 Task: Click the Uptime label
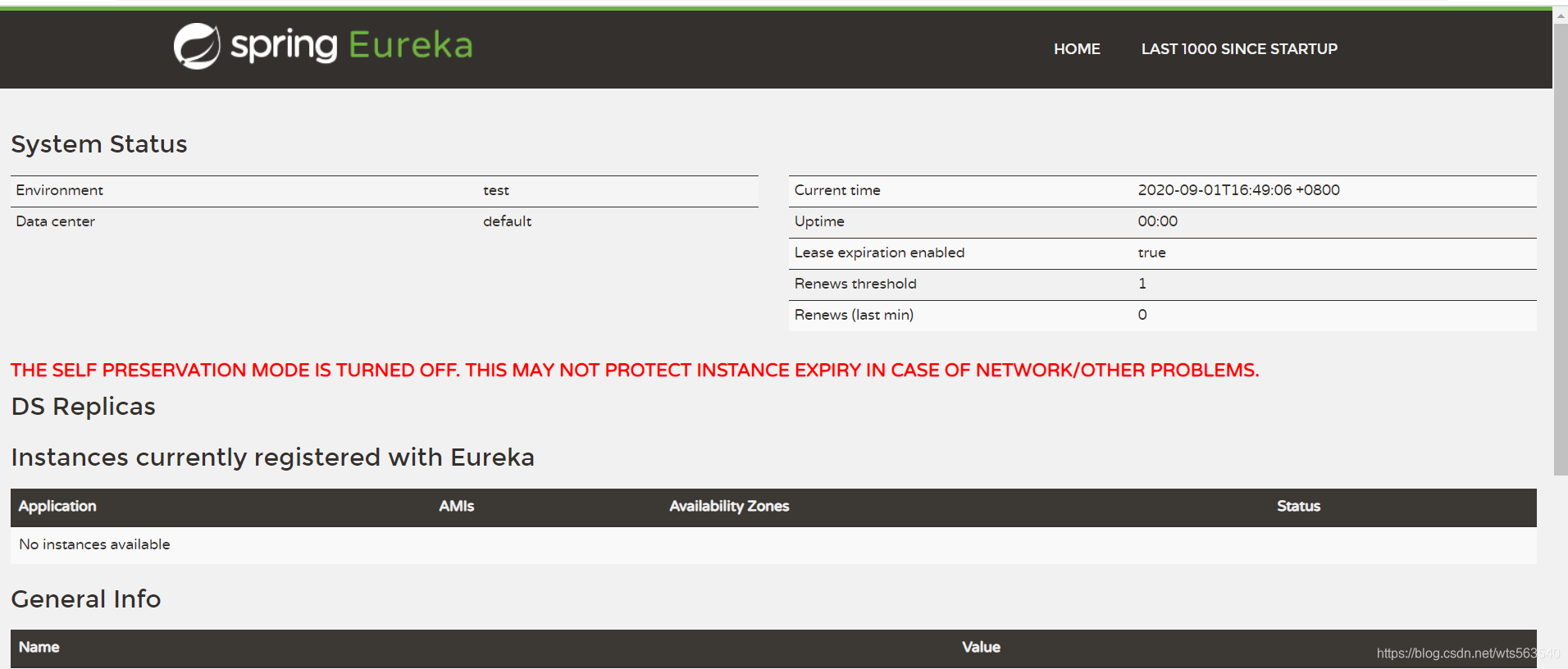coord(819,221)
